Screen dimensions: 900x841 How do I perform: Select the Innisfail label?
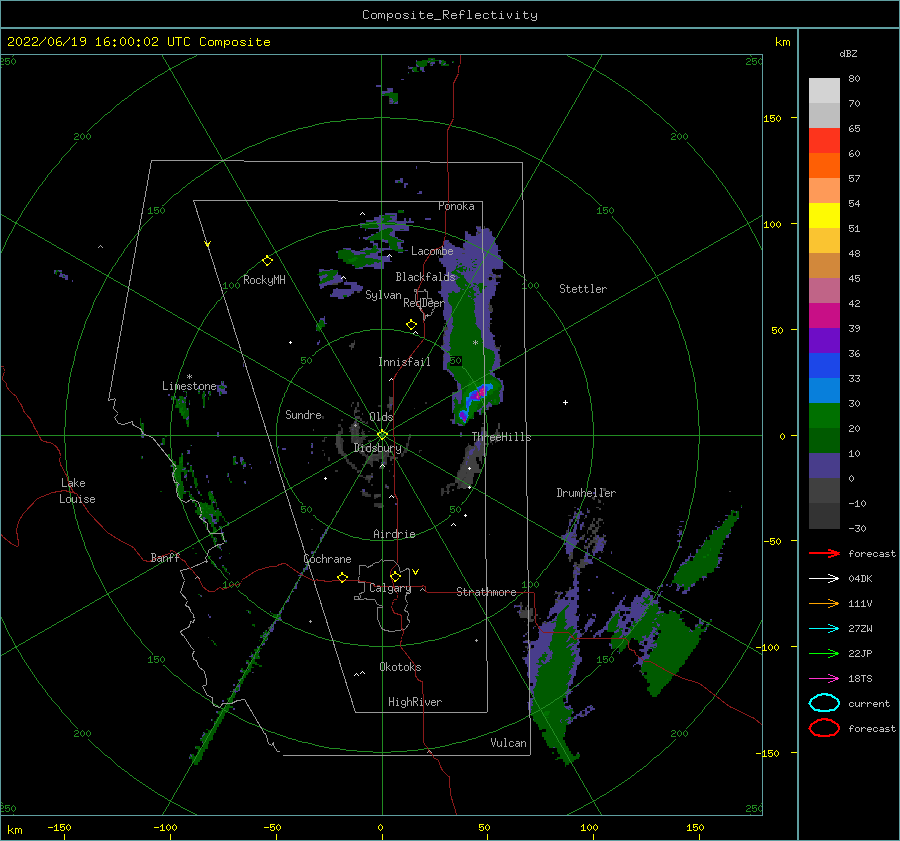coord(404,362)
